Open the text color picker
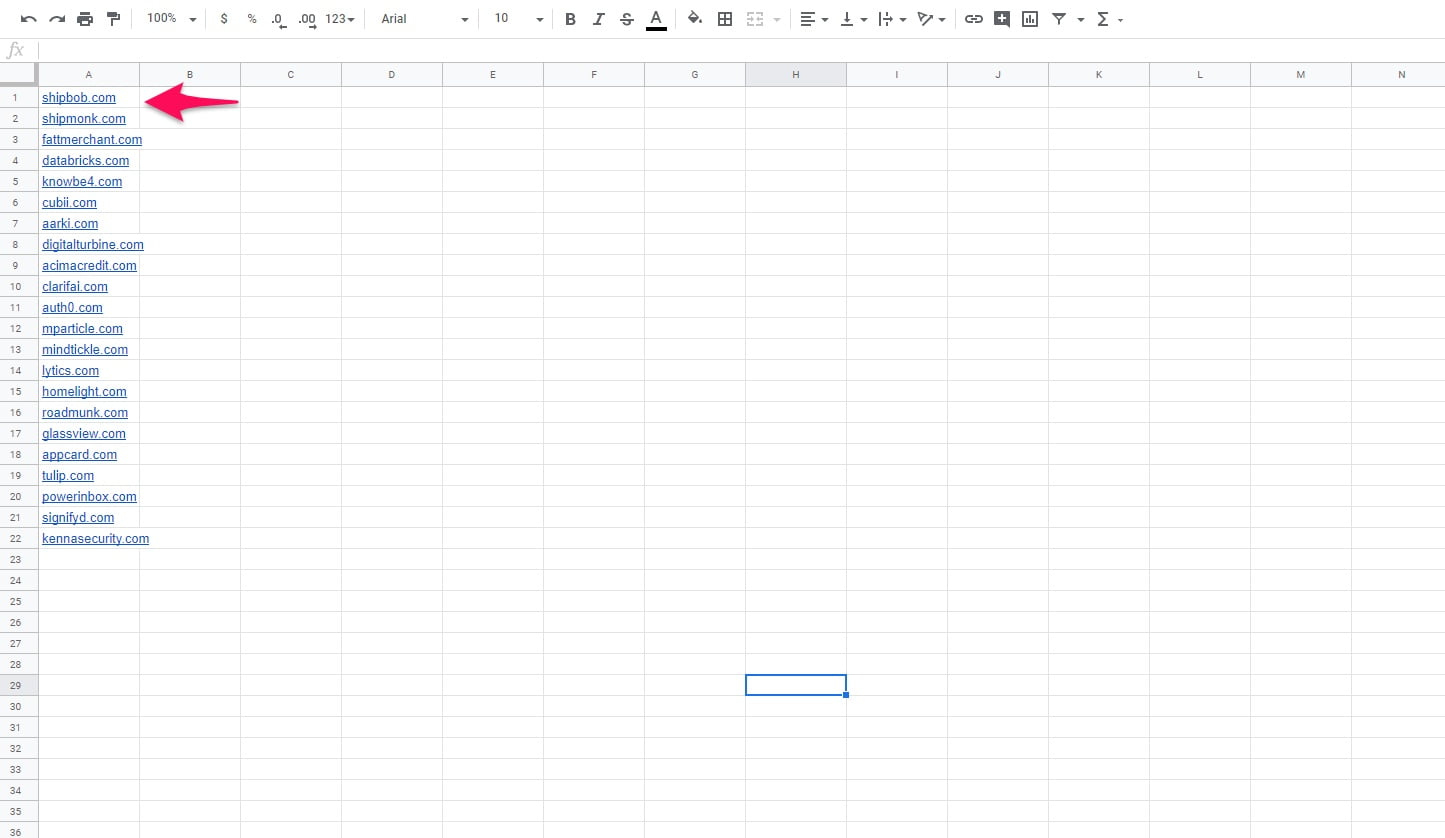The width and height of the screenshot is (1445, 838). pyautogui.click(x=656, y=19)
